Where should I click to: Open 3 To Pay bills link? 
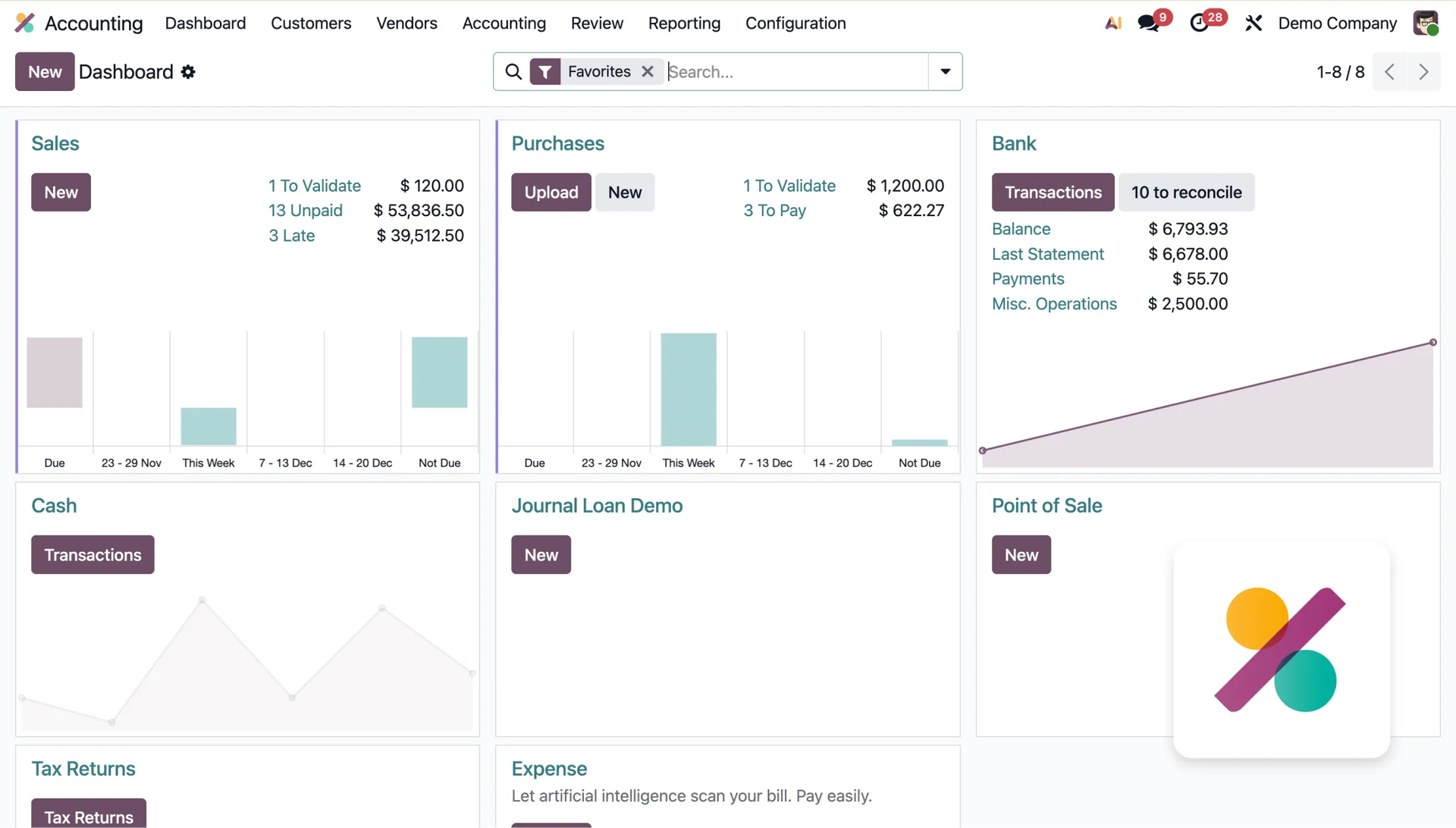click(x=774, y=211)
